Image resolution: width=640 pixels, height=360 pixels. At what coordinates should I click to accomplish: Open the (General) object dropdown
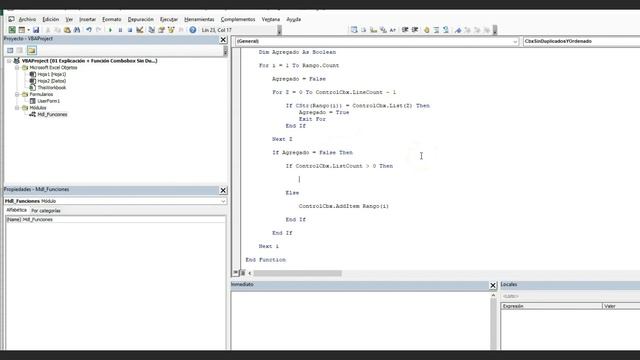tap(515, 41)
